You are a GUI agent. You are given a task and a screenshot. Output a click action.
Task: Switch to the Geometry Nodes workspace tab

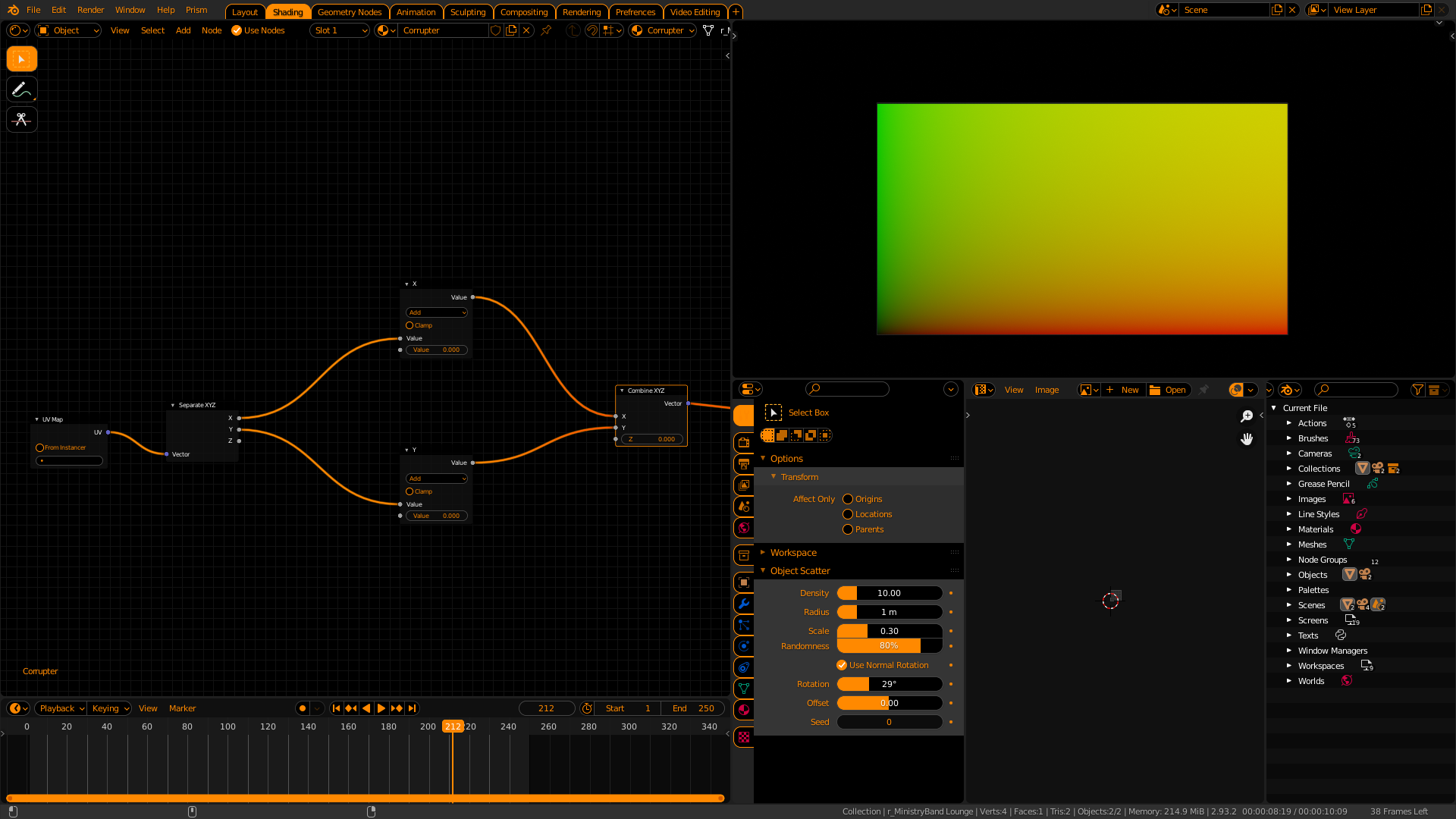click(350, 12)
